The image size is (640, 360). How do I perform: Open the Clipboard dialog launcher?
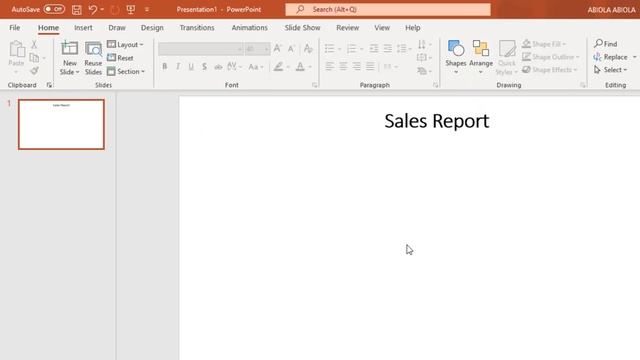(49, 85)
